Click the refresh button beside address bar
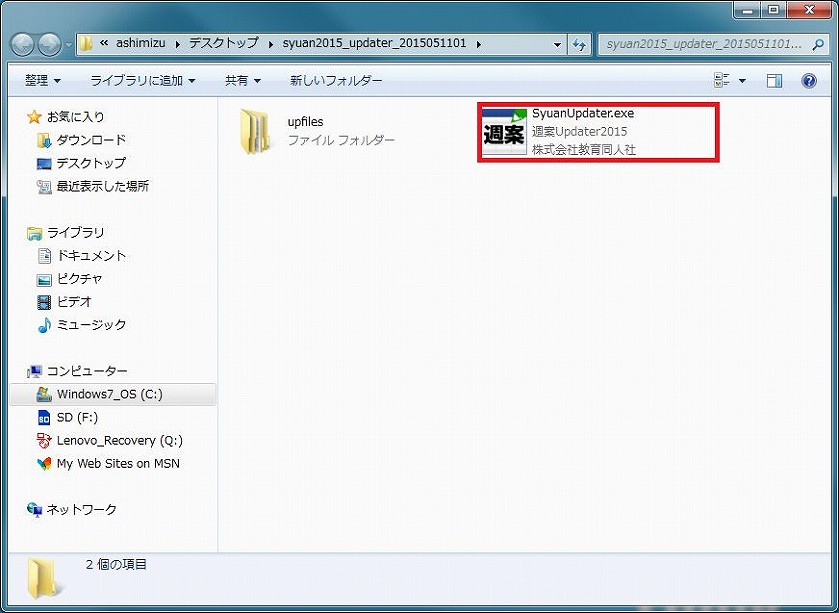839x613 pixels. click(x=579, y=44)
